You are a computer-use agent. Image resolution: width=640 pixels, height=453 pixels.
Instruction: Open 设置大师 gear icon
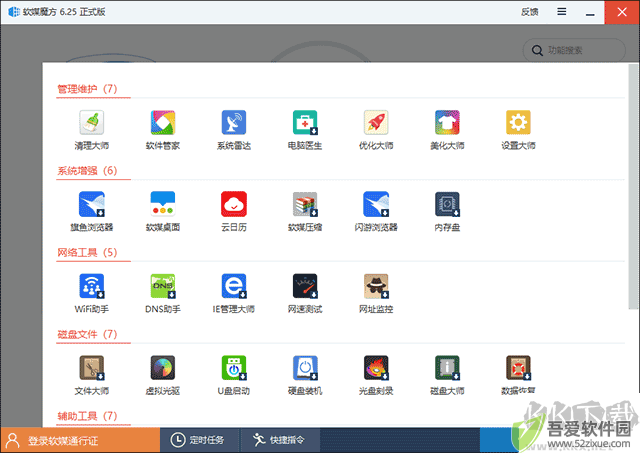[518, 122]
